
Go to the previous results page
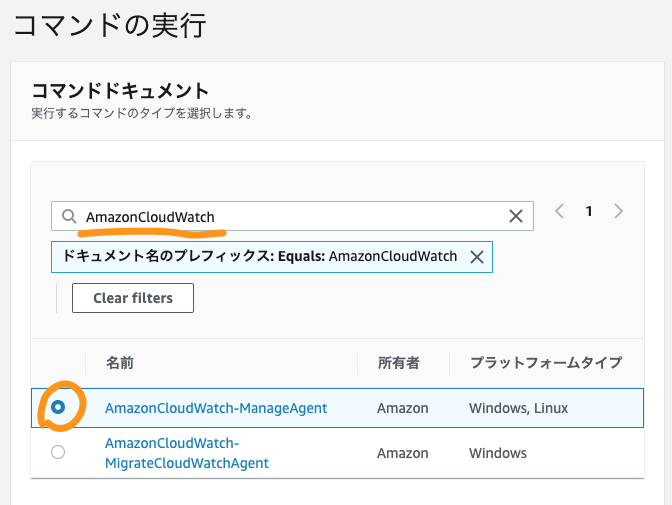pyautogui.click(x=559, y=211)
